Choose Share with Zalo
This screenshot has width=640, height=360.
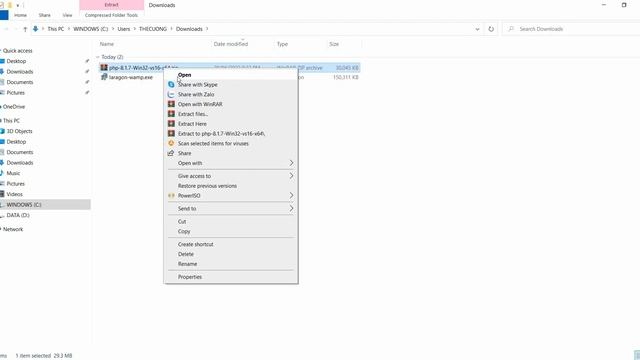tap(231, 94)
